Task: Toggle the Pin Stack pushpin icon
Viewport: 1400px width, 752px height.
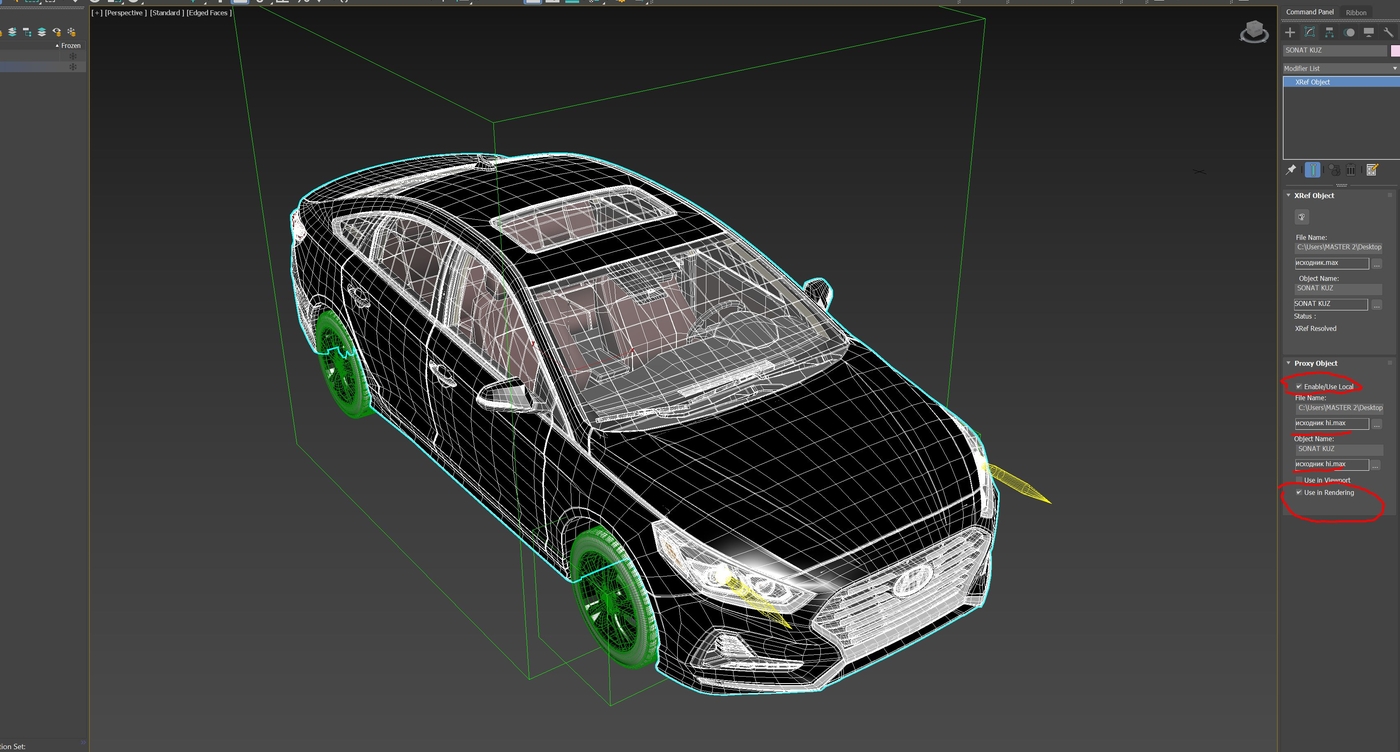Action: [1291, 170]
